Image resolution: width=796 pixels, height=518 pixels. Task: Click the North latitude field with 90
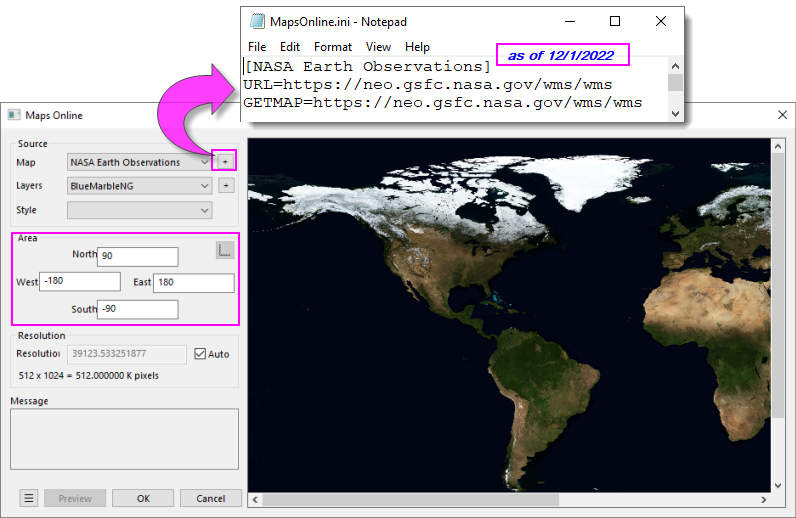coord(138,256)
